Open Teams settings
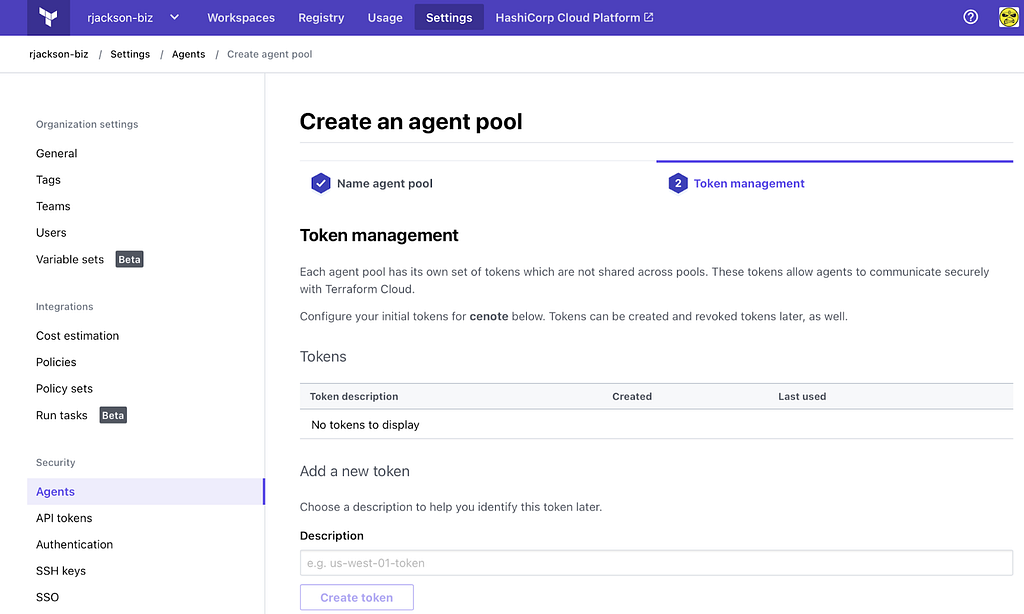Screen dimensions: 1024x614 (x=53, y=206)
